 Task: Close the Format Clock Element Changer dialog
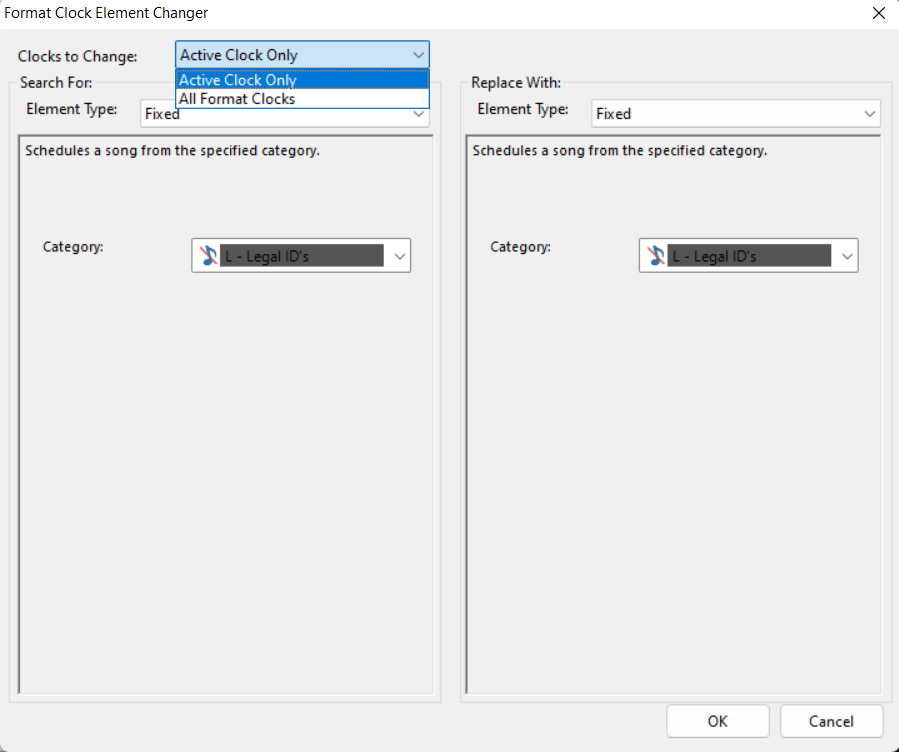click(878, 13)
